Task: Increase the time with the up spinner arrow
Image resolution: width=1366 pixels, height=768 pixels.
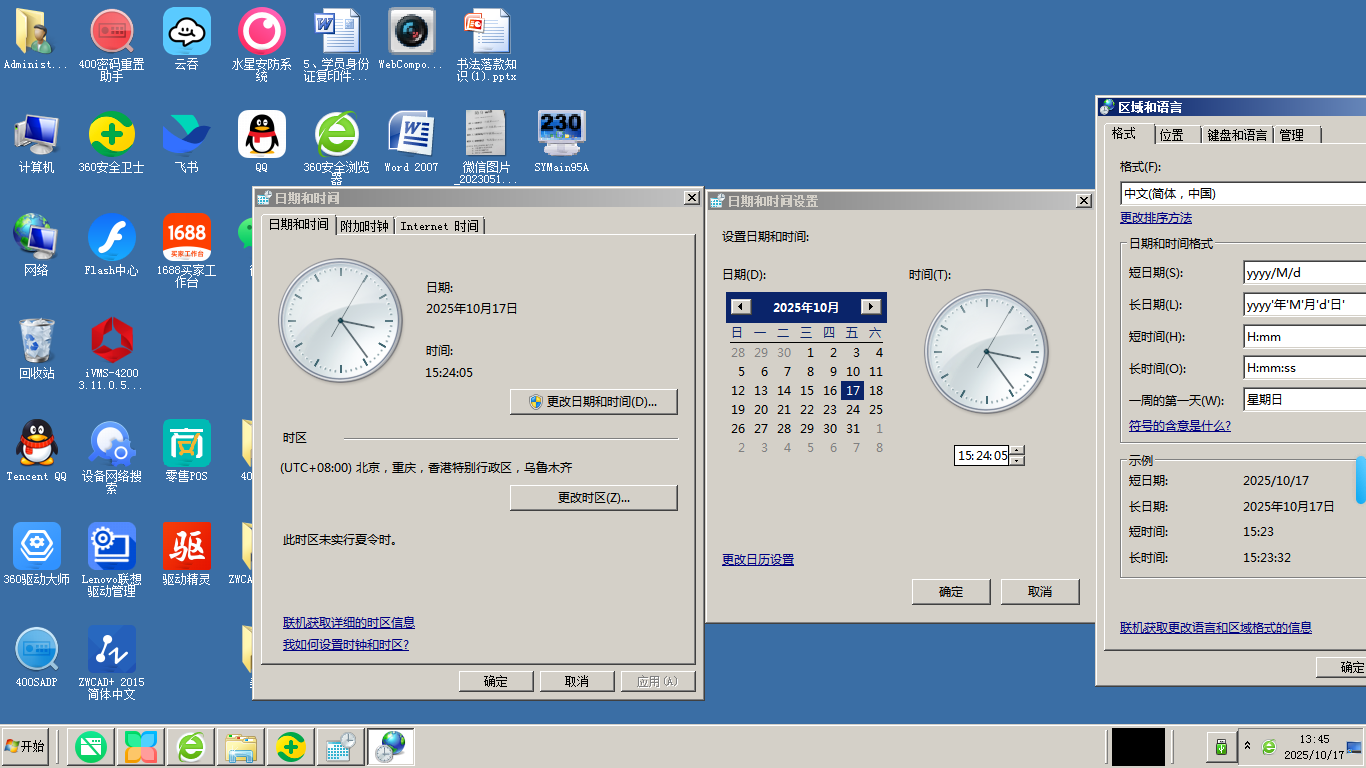Action: tap(1017, 451)
